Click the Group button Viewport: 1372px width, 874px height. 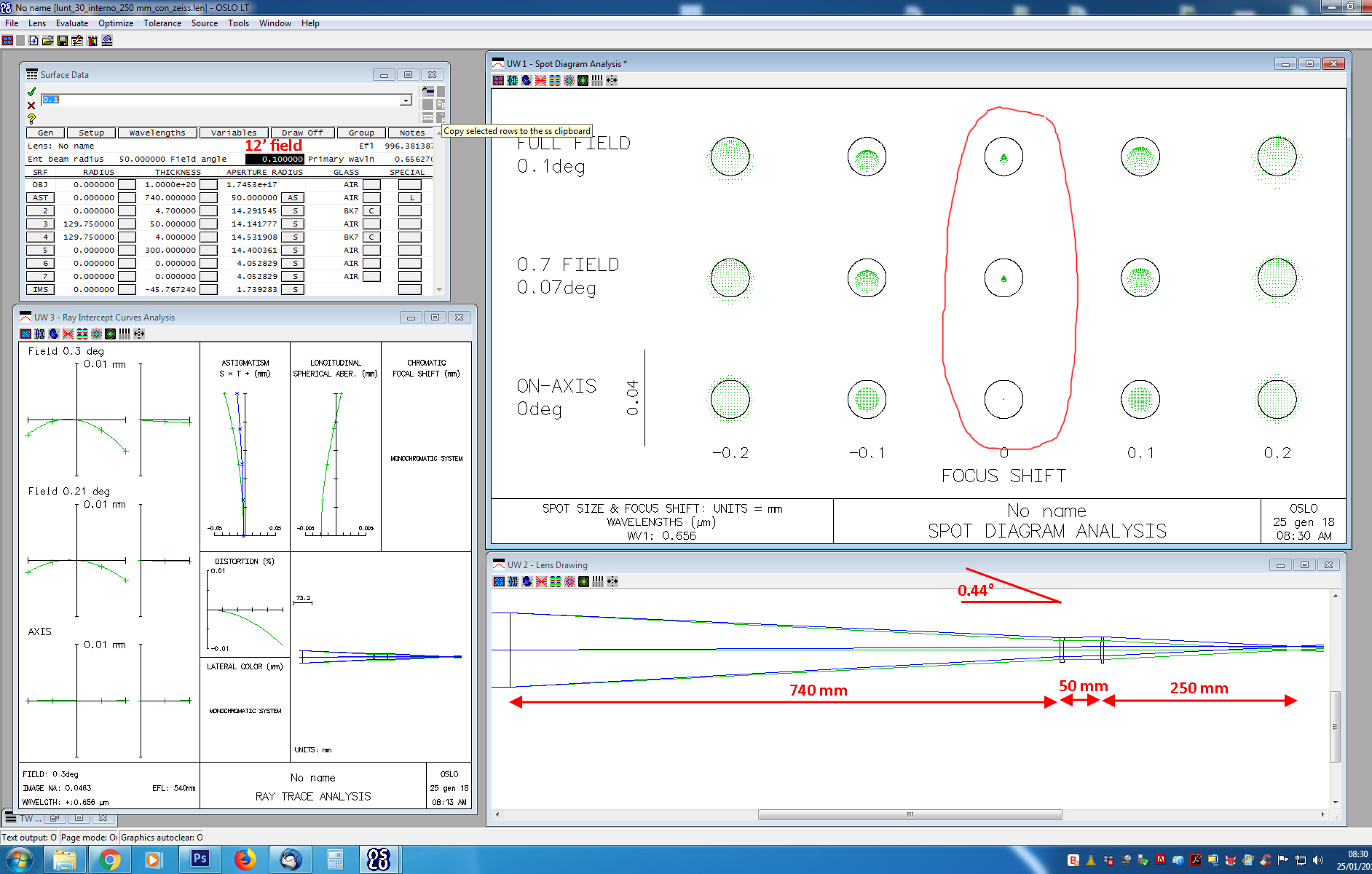click(361, 133)
